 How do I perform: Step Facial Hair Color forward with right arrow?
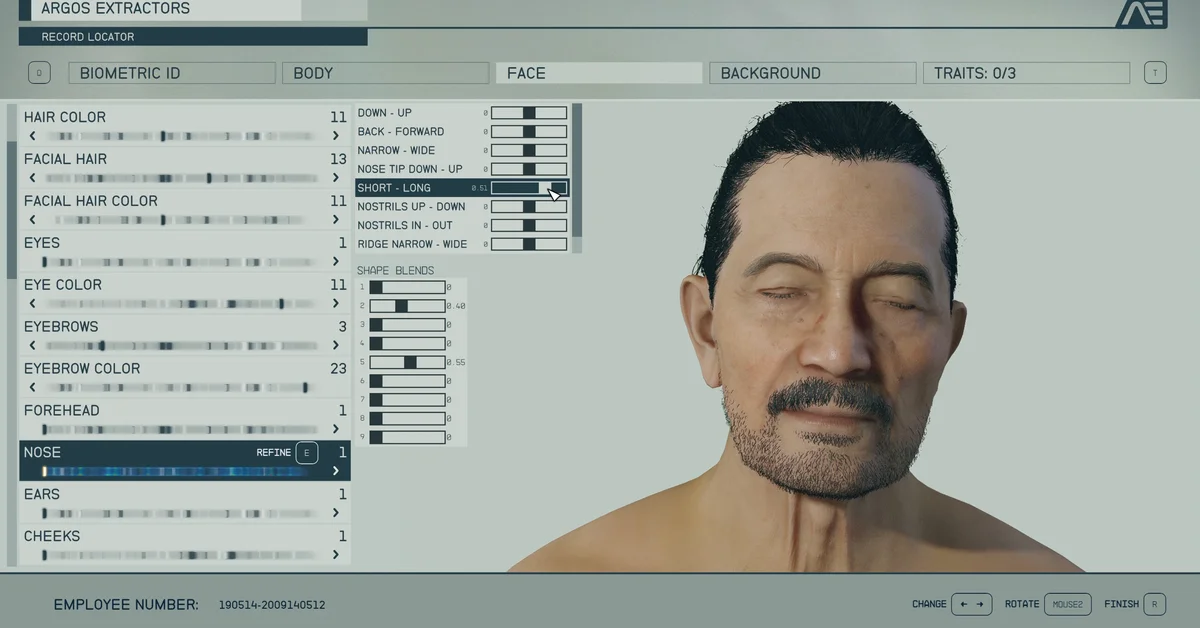336,220
